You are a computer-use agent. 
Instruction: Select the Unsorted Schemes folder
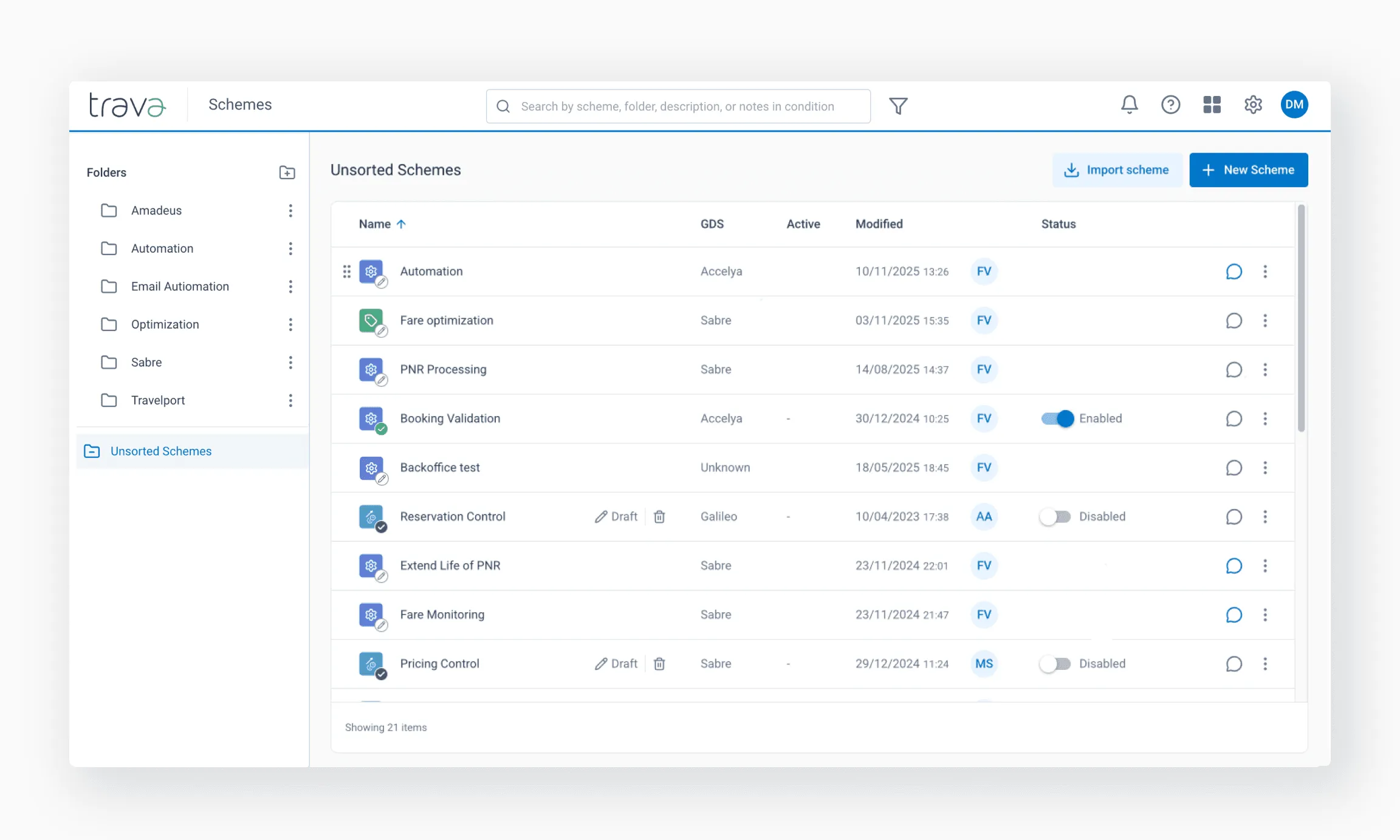(x=161, y=451)
